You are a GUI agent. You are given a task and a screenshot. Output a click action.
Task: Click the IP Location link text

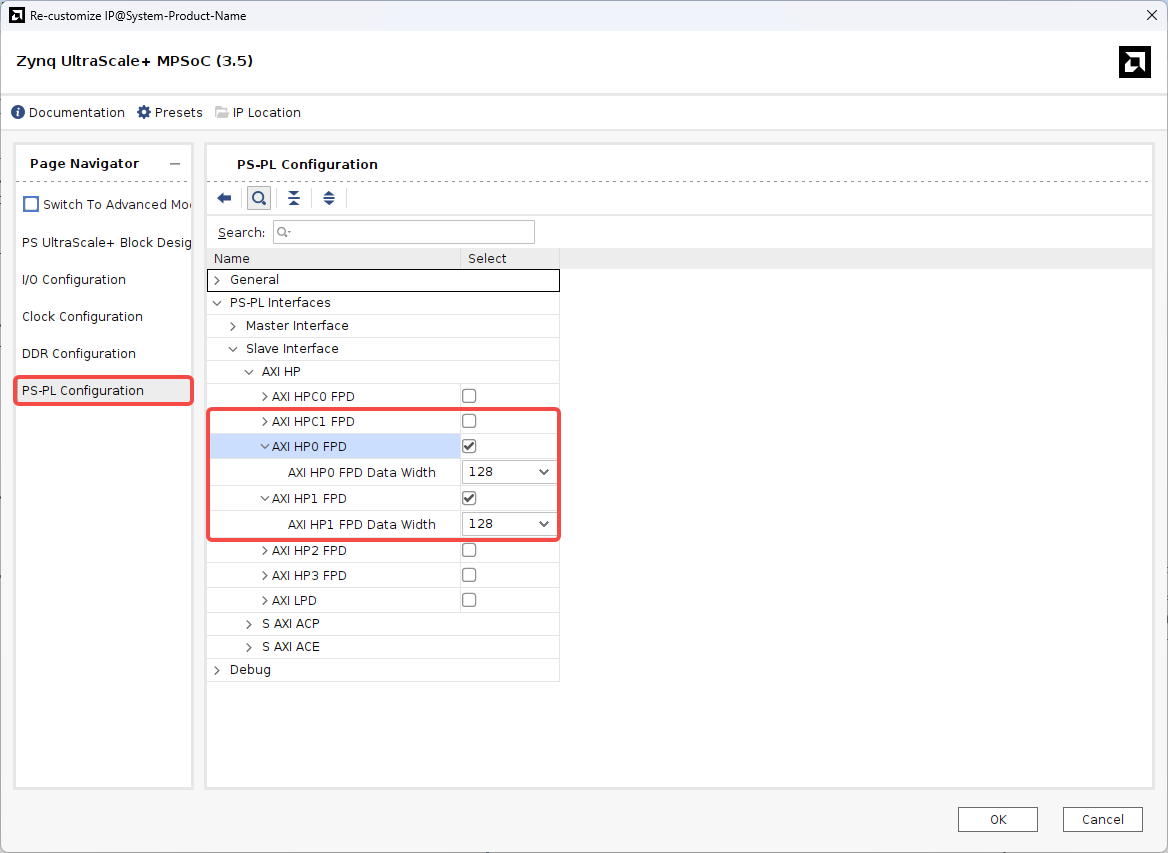267,112
